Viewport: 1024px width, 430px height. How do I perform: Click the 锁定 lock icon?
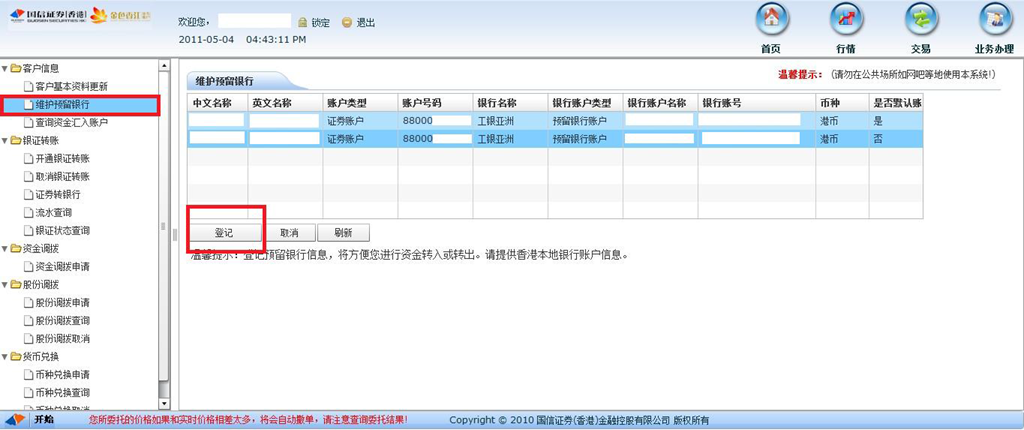pyautogui.click(x=303, y=22)
